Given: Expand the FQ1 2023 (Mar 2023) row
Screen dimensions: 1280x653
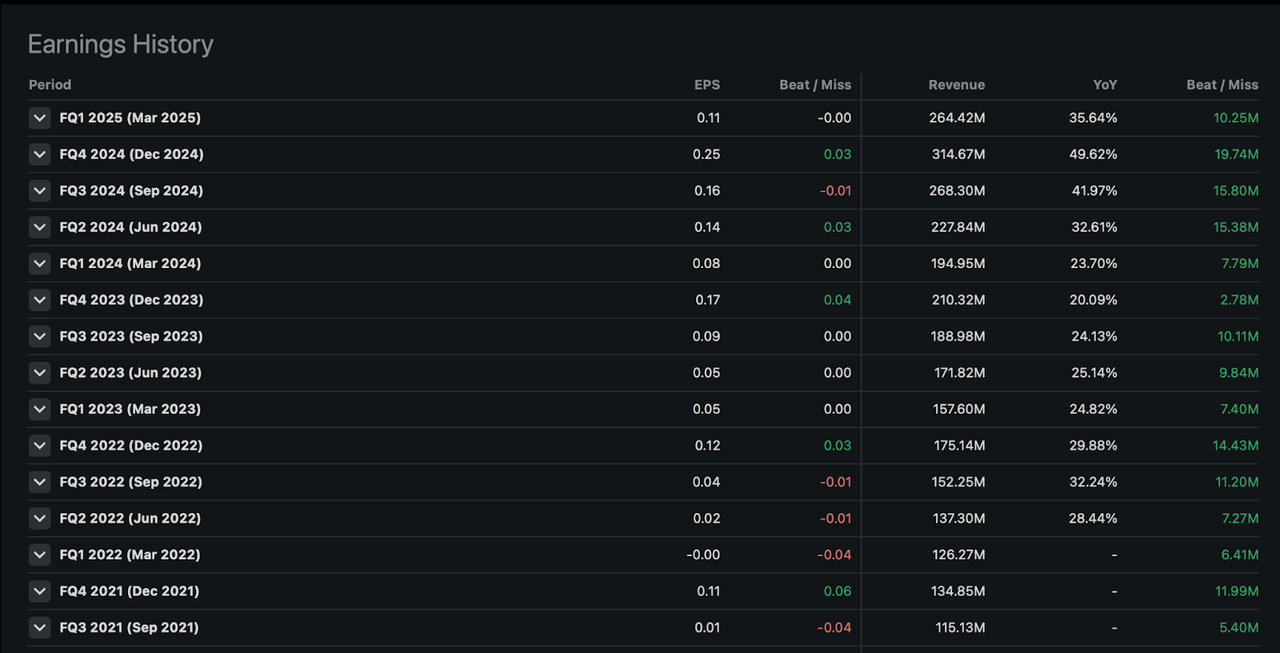Looking at the screenshot, I should pyautogui.click(x=40, y=409).
